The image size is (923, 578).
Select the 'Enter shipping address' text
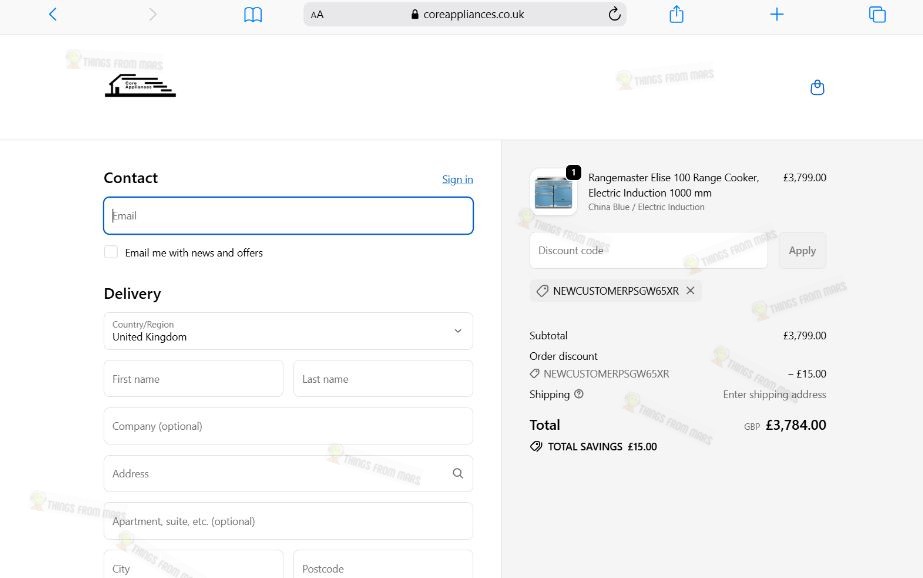pyautogui.click(x=775, y=394)
